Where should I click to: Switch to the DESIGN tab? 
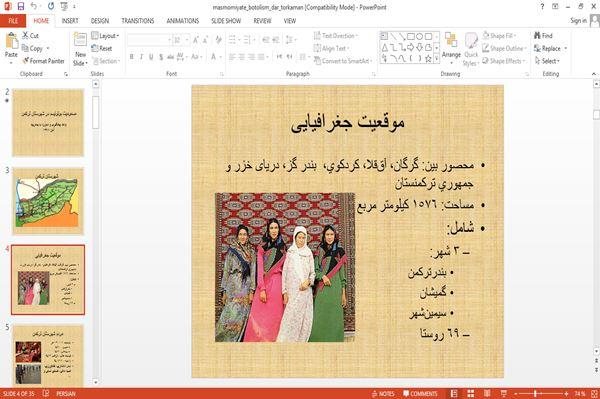100,21
